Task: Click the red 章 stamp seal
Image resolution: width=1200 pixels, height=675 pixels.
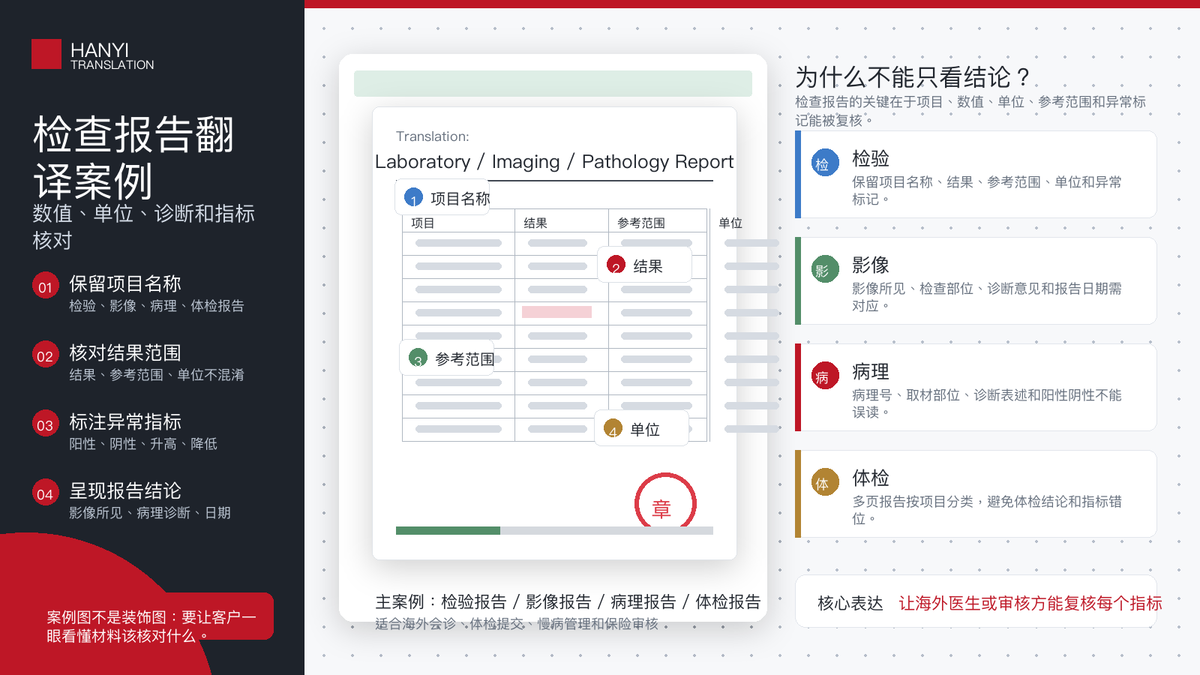Action: point(665,503)
